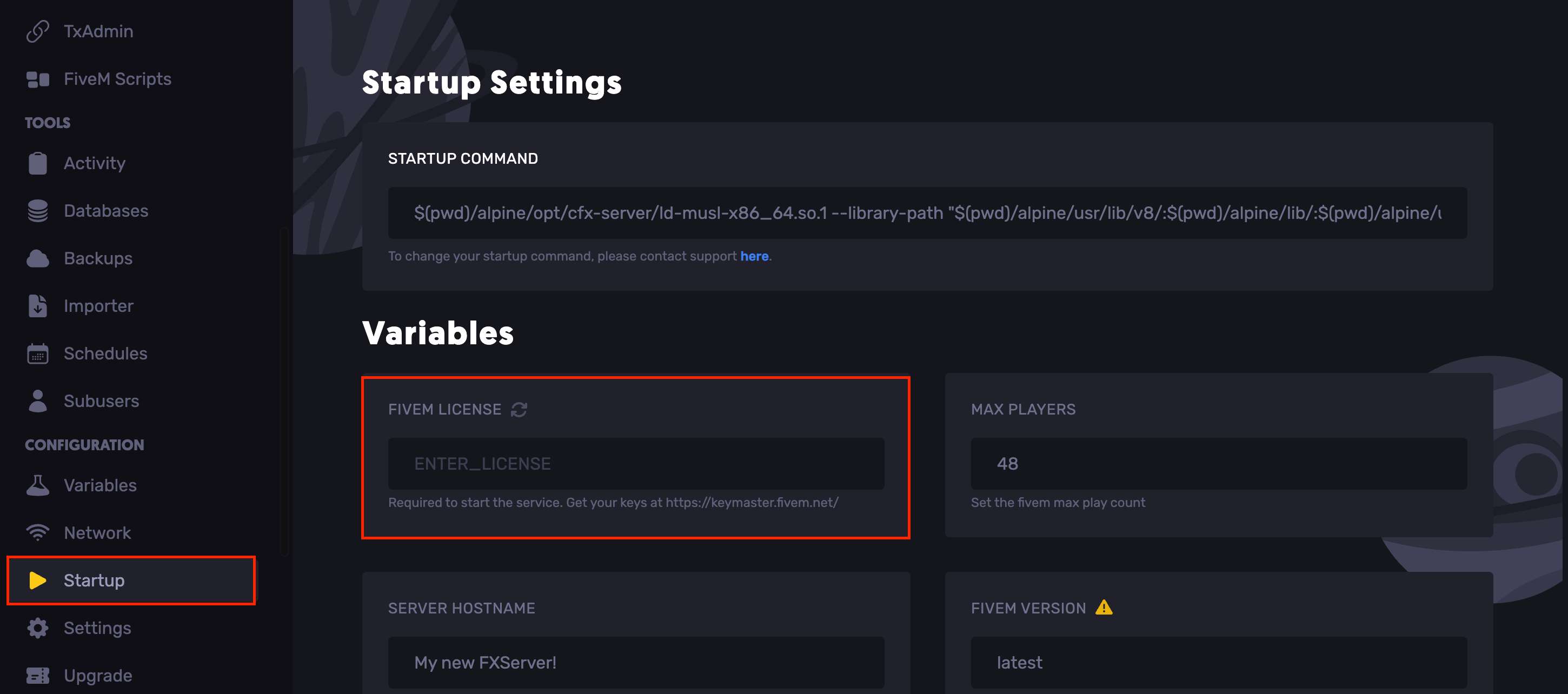Click the Upgrade sidebar item
The image size is (1568, 694).
[97, 675]
